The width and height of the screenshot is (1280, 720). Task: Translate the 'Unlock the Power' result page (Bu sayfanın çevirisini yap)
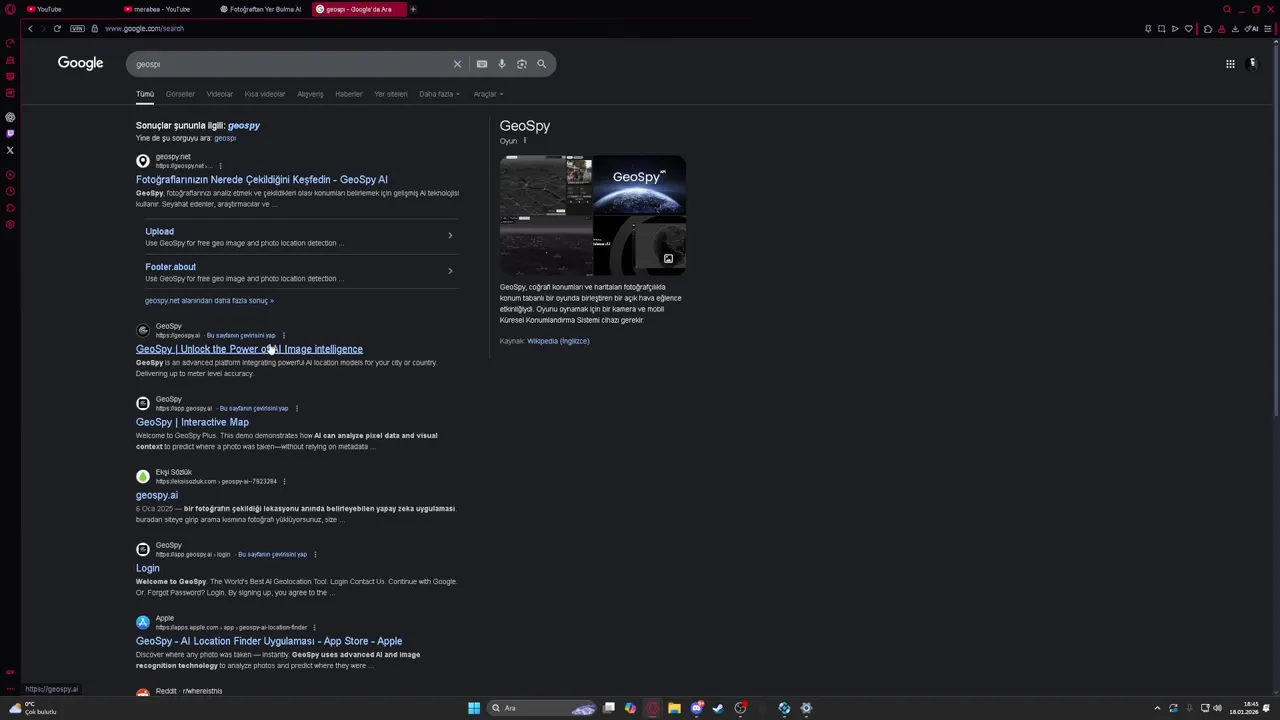[x=240, y=336]
